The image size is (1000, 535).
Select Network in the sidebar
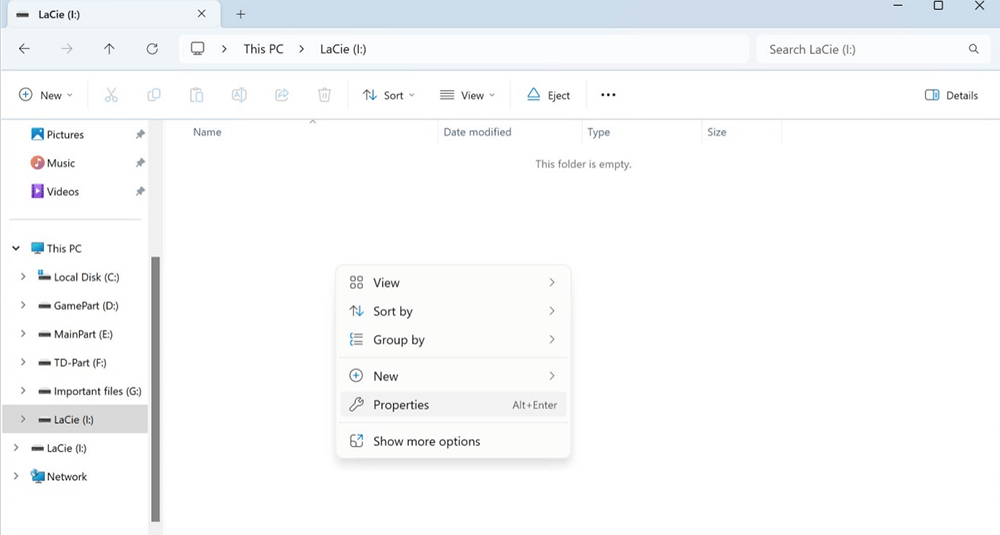pos(59,476)
